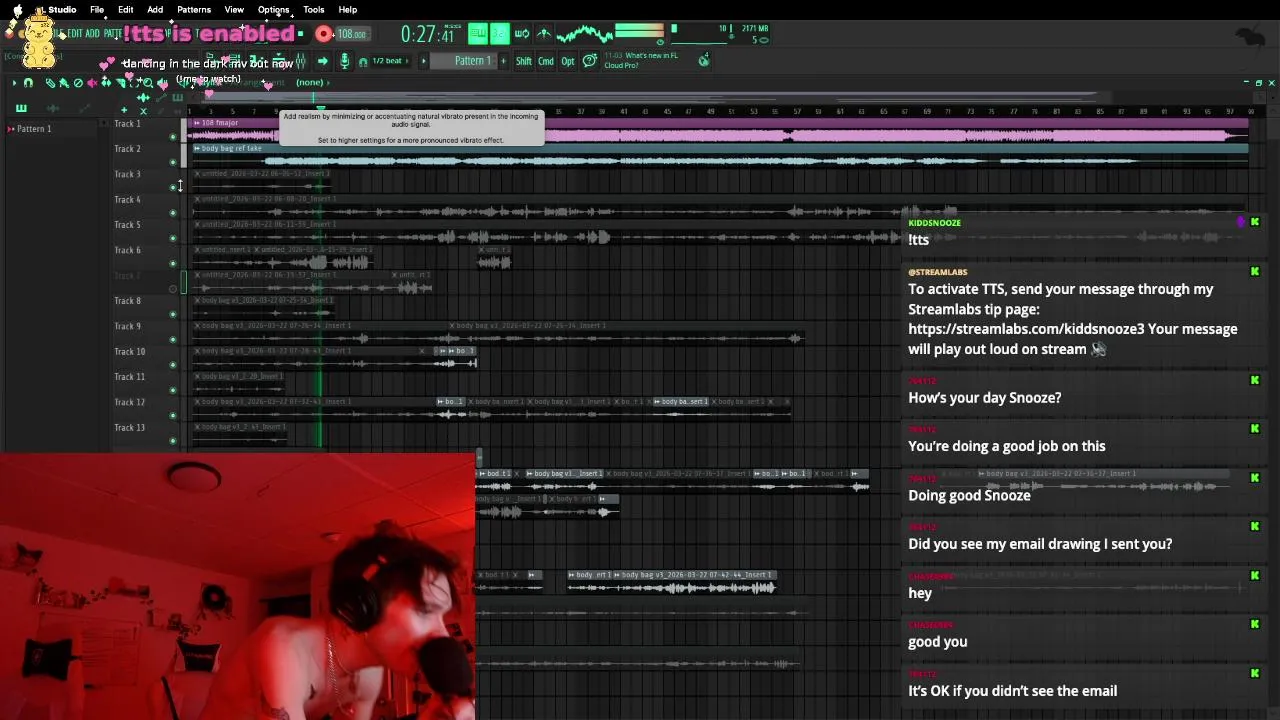Image resolution: width=1280 pixels, height=720 pixels.
Task: Open the body bag ref take clip menu
Action: (197, 148)
